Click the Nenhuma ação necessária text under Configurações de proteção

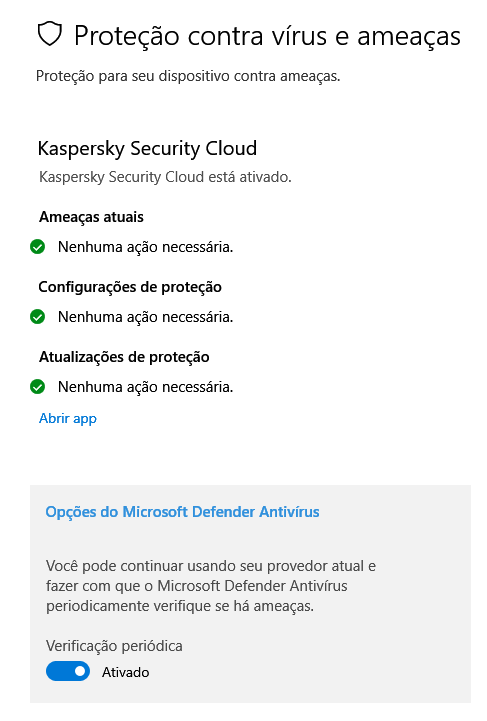pyautogui.click(x=145, y=317)
